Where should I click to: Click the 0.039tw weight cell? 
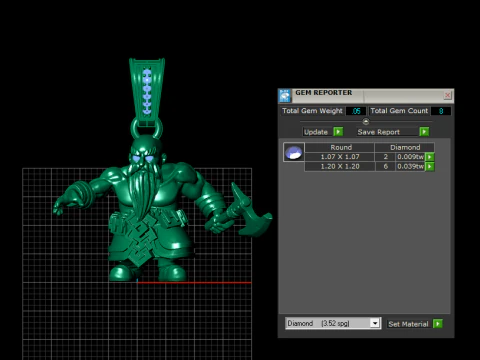click(410, 166)
